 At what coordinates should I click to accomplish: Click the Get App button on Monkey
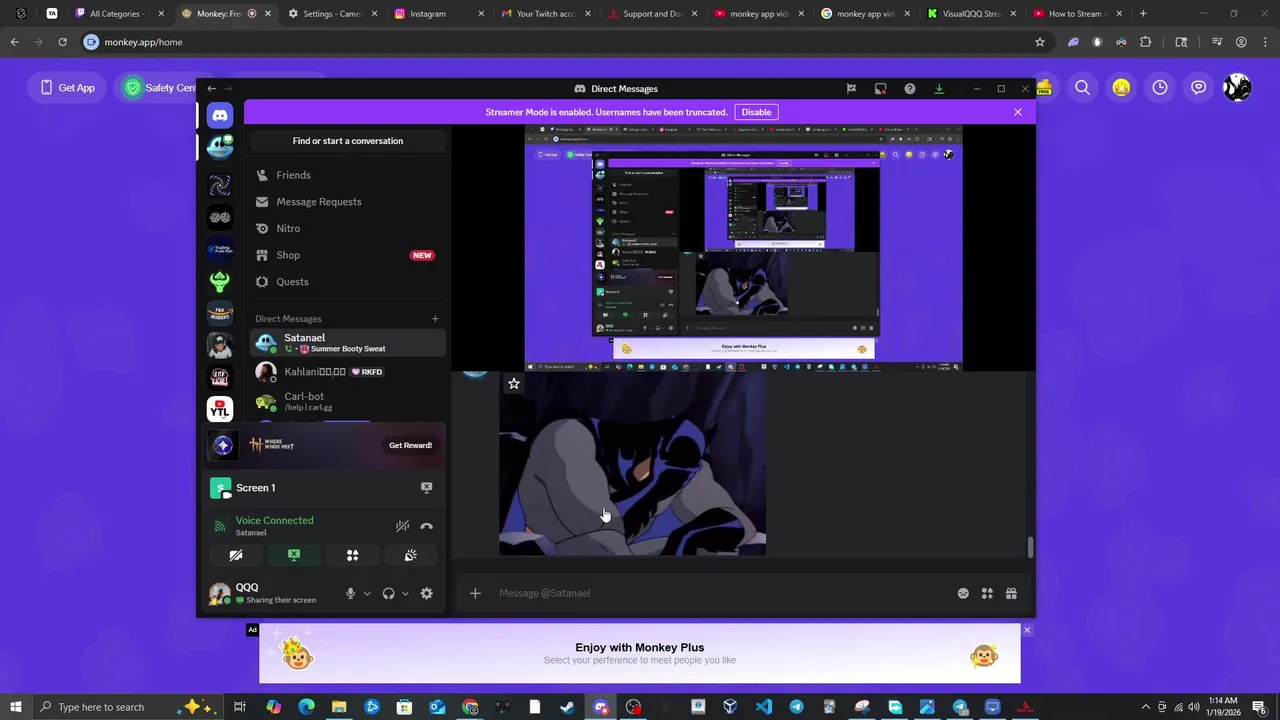pos(68,88)
